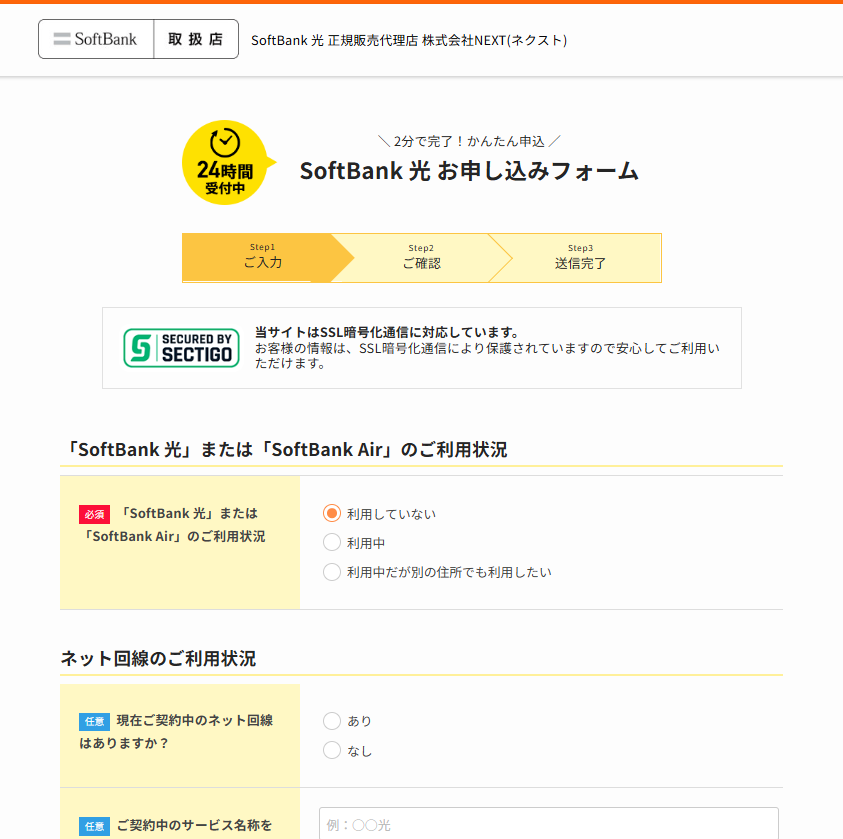
Task: Click the 任意 badge beside 現在ご契約中のネット回線
Action: (x=94, y=721)
